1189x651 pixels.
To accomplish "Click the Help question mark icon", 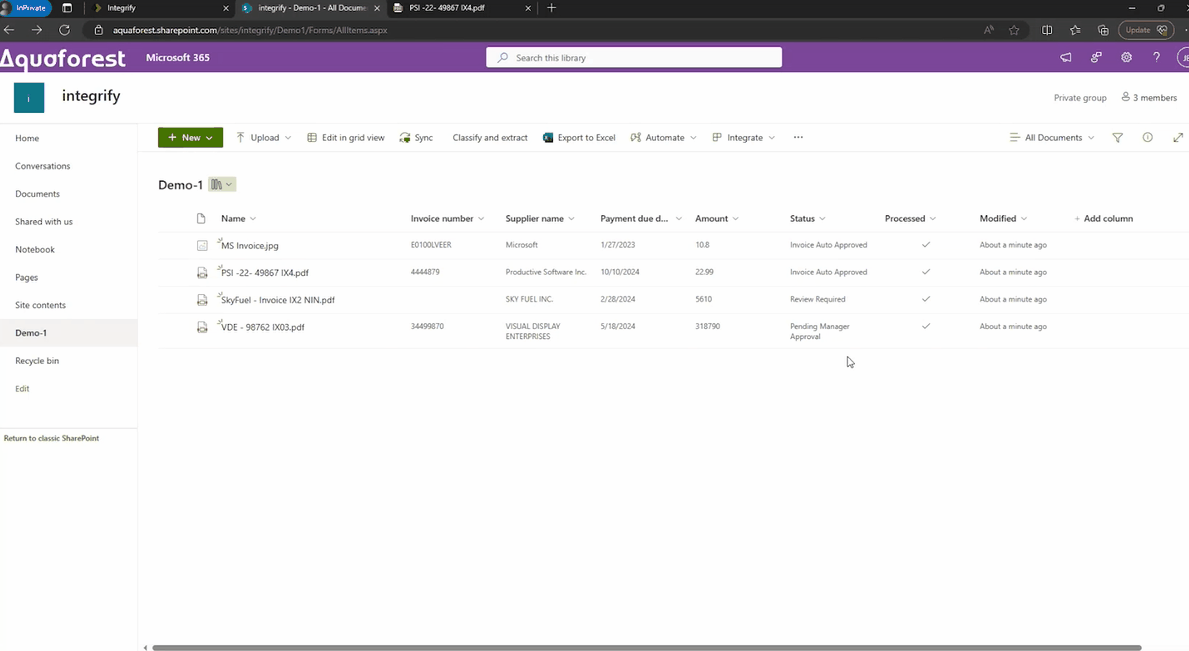I will tap(1156, 58).
